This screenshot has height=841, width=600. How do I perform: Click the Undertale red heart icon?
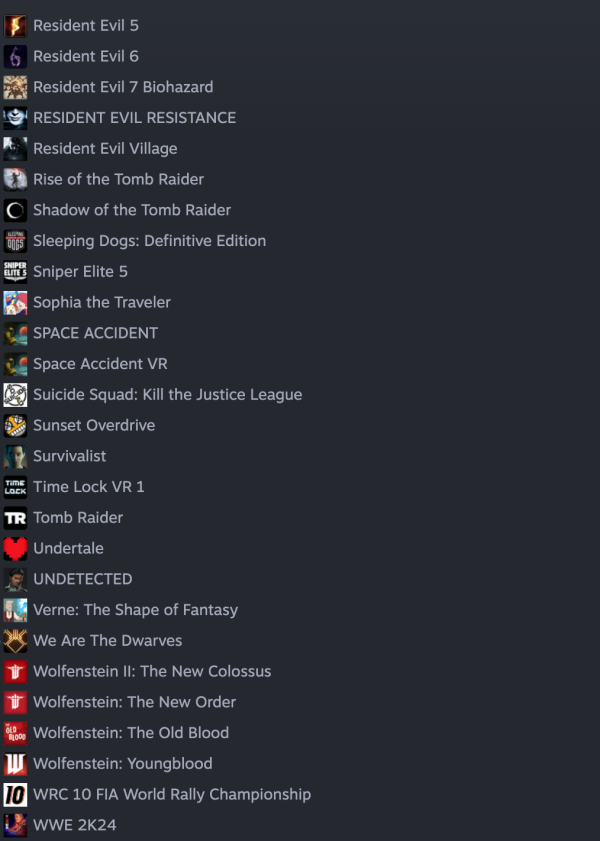coord(15,548)
